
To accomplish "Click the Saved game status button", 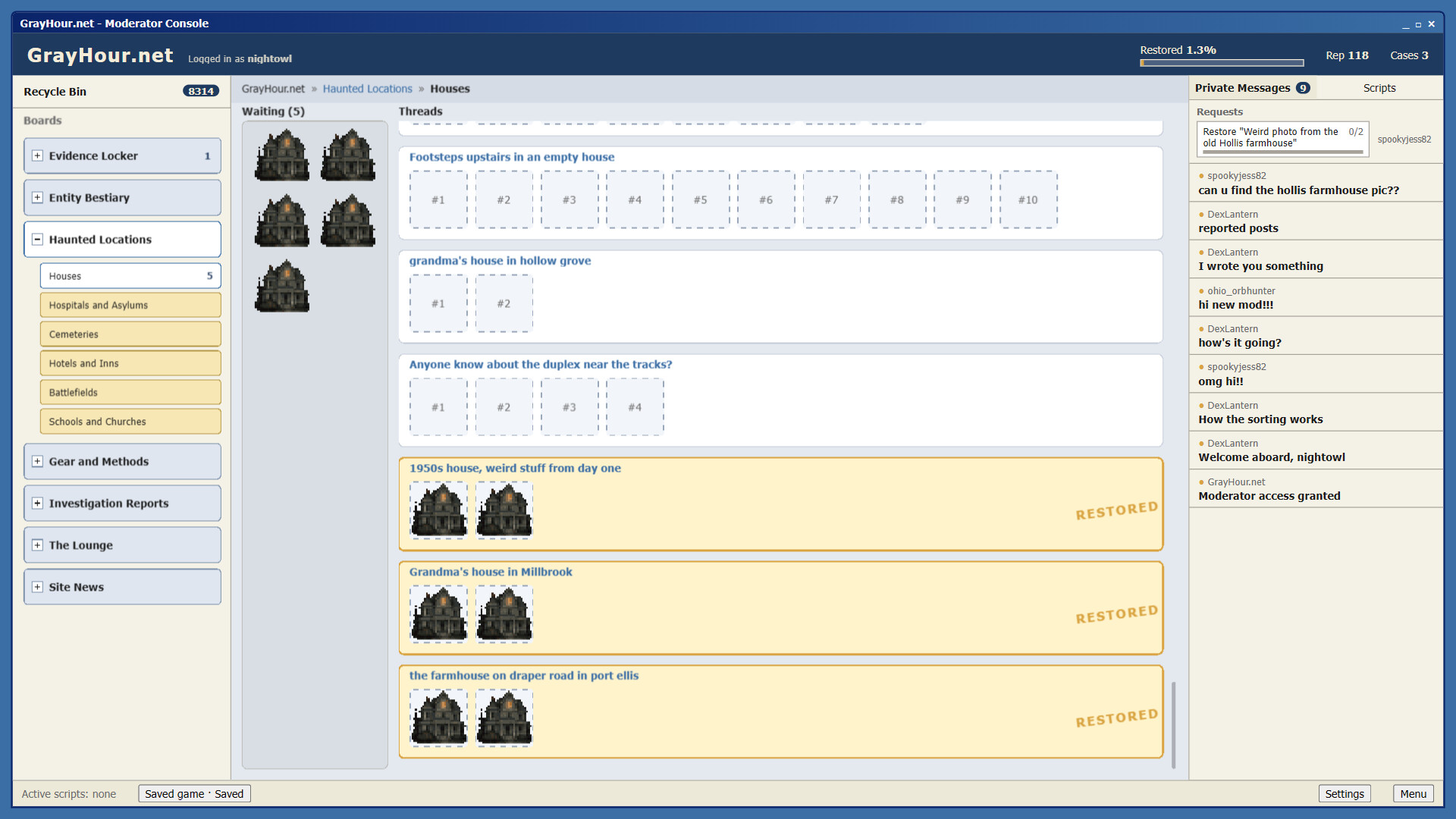I will coord(194,793).
